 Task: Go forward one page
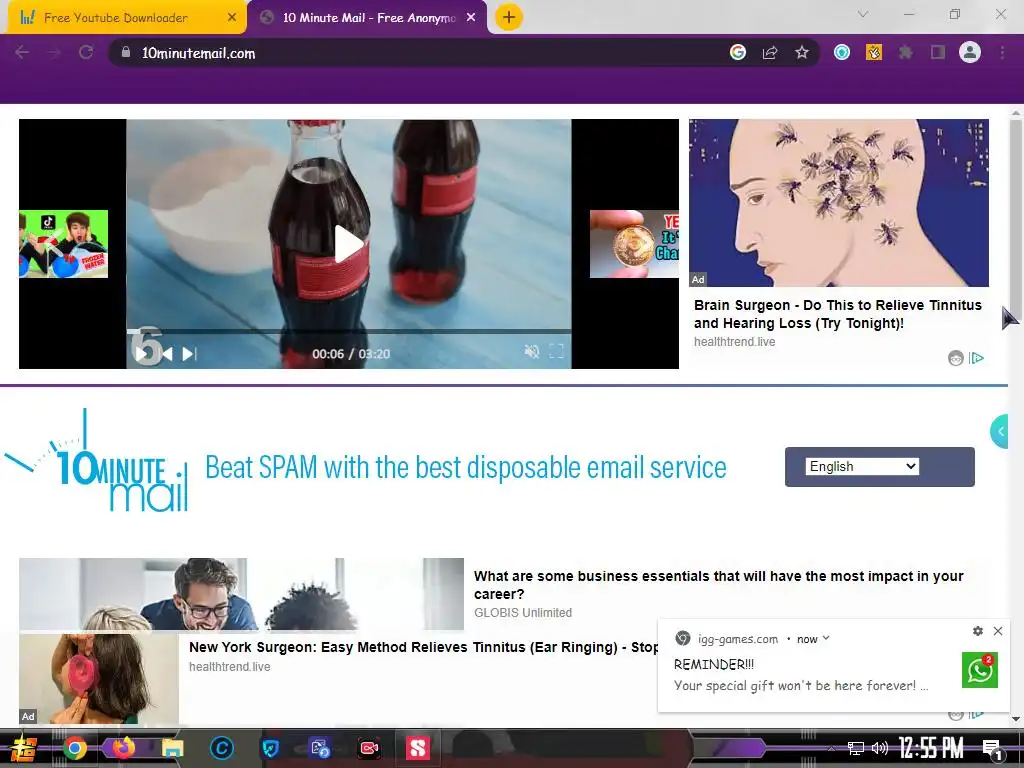tap(54, 53)
